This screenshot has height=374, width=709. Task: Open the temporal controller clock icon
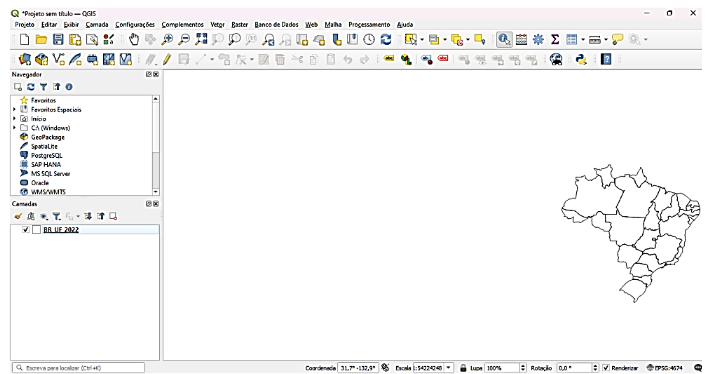[x=369, y=40]
